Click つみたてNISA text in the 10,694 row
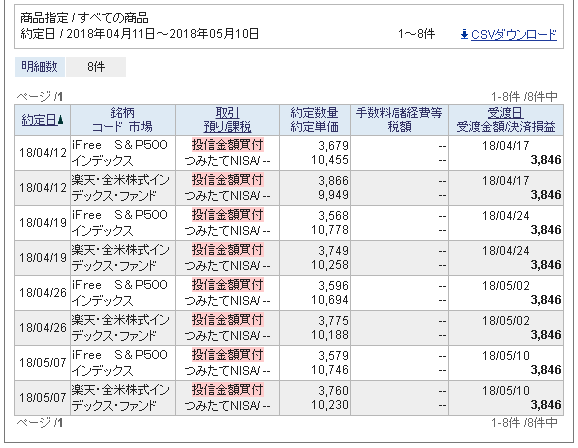The height and width of the screenshot is (448, 578). 222,301
